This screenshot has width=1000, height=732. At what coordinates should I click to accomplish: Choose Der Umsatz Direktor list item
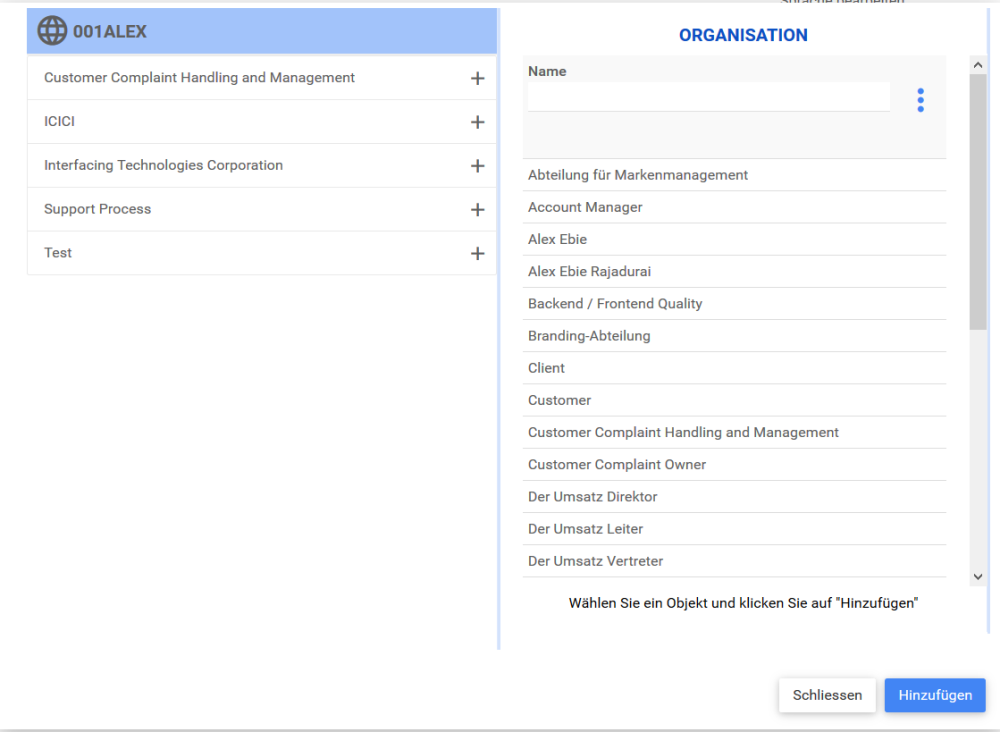click(592, 497)
